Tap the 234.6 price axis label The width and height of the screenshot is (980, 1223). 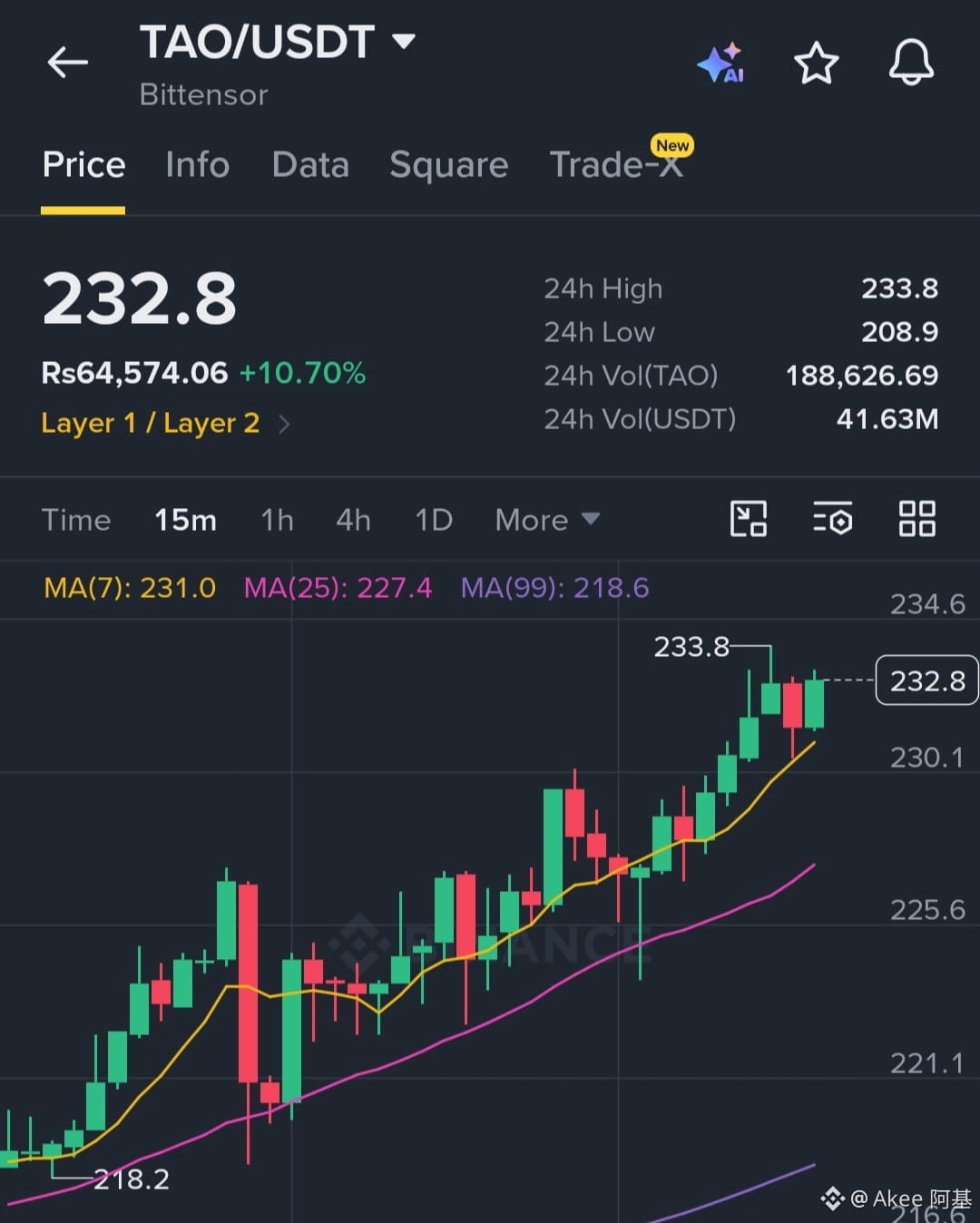click(927, 604)
